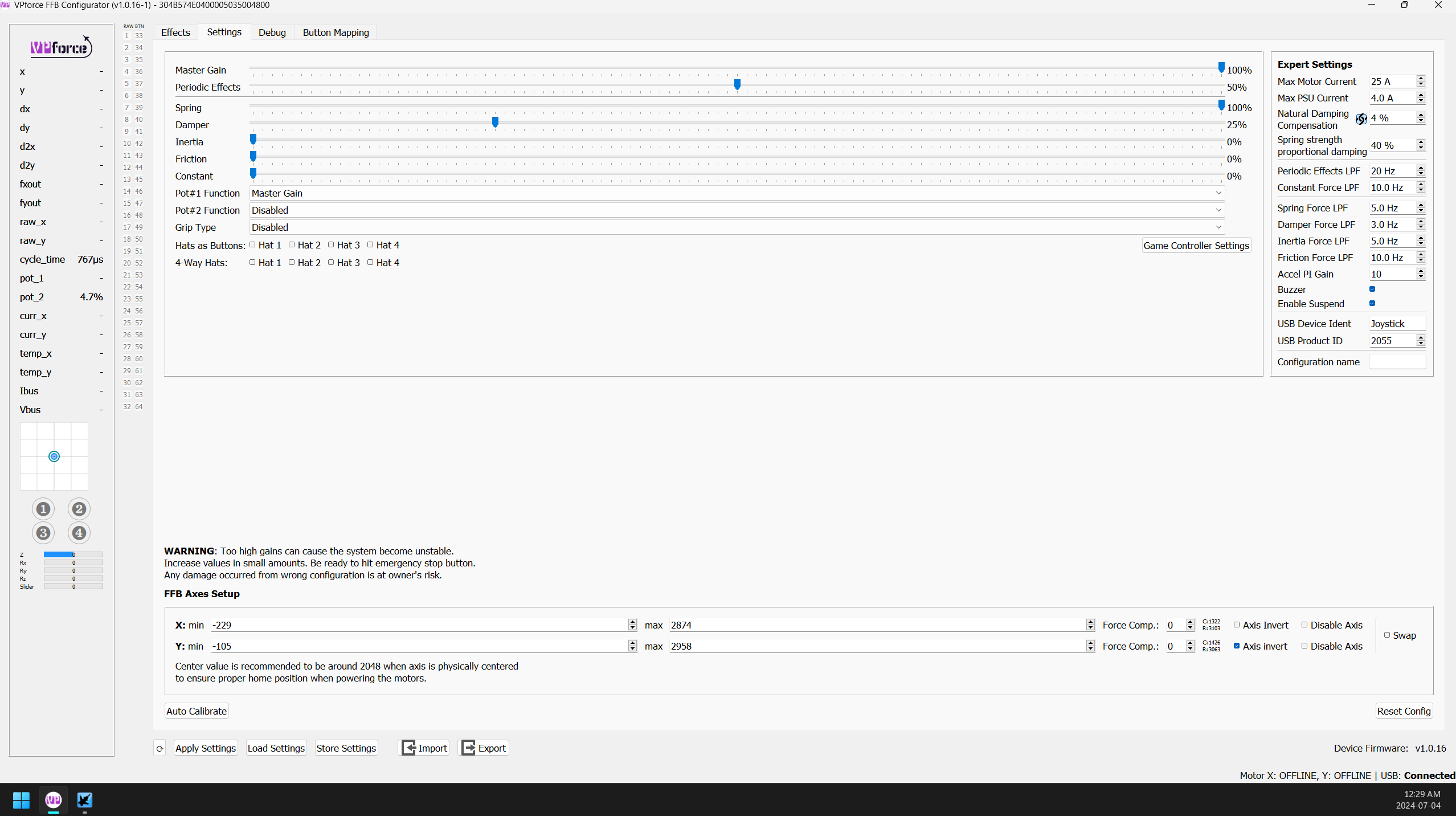
Task: Click the Configuration name input field
Action: 1397,361
